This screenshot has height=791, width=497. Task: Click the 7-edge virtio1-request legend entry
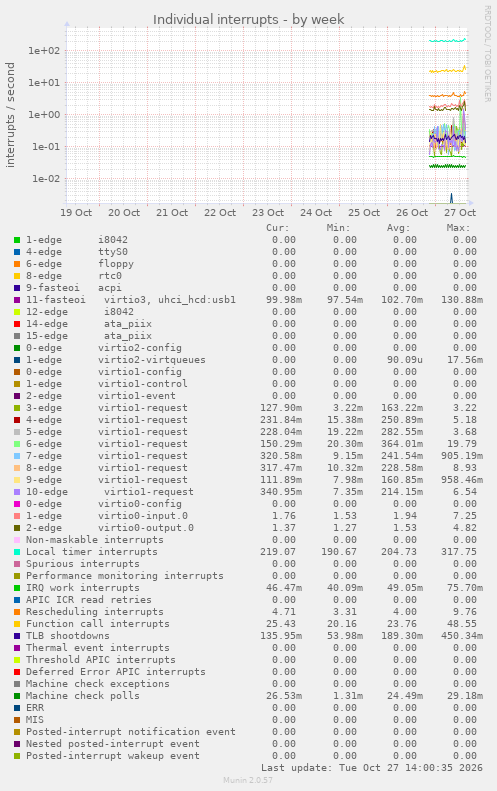click(x=107, y=456)
